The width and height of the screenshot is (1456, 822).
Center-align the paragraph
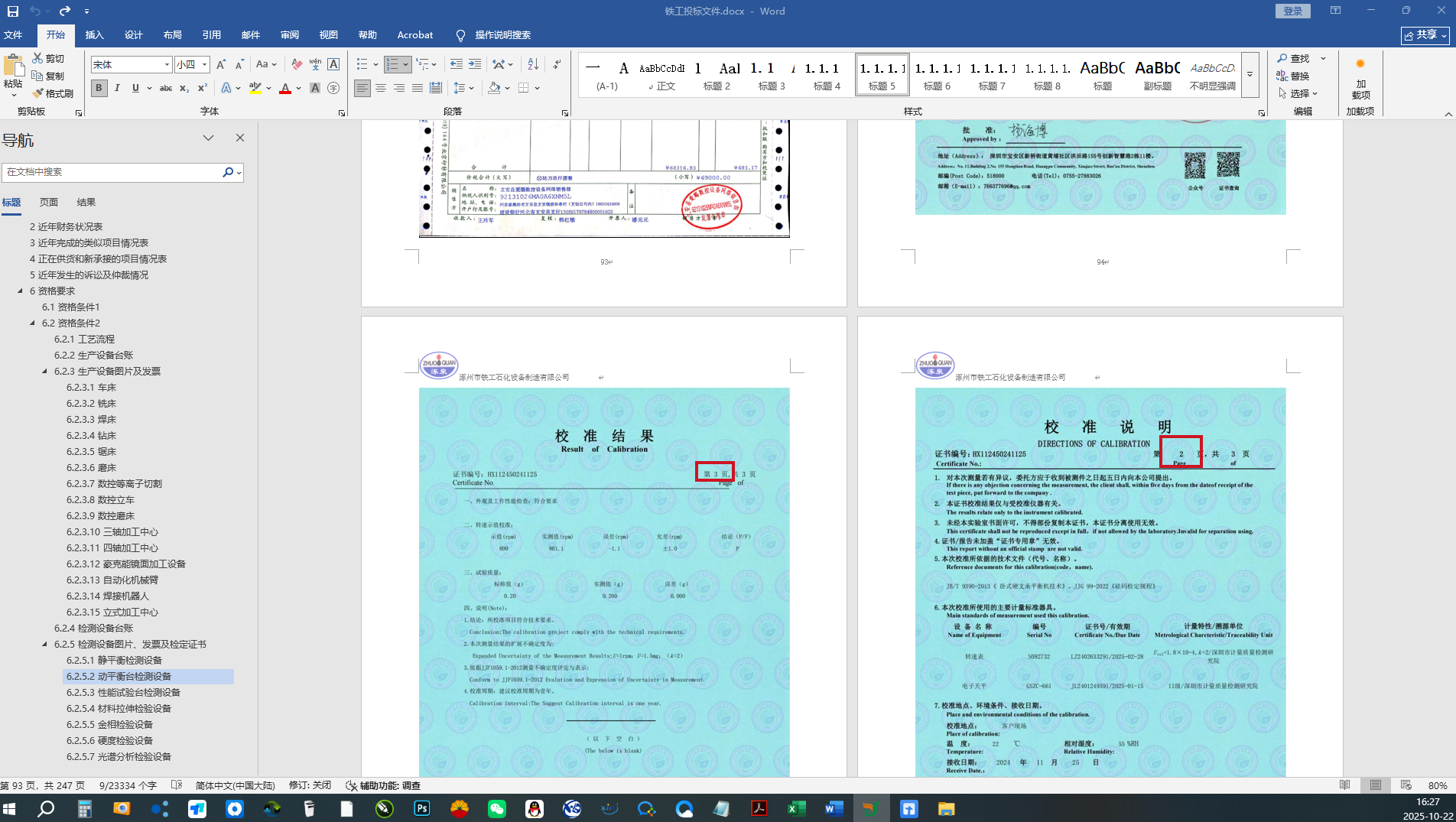point(381,88)
